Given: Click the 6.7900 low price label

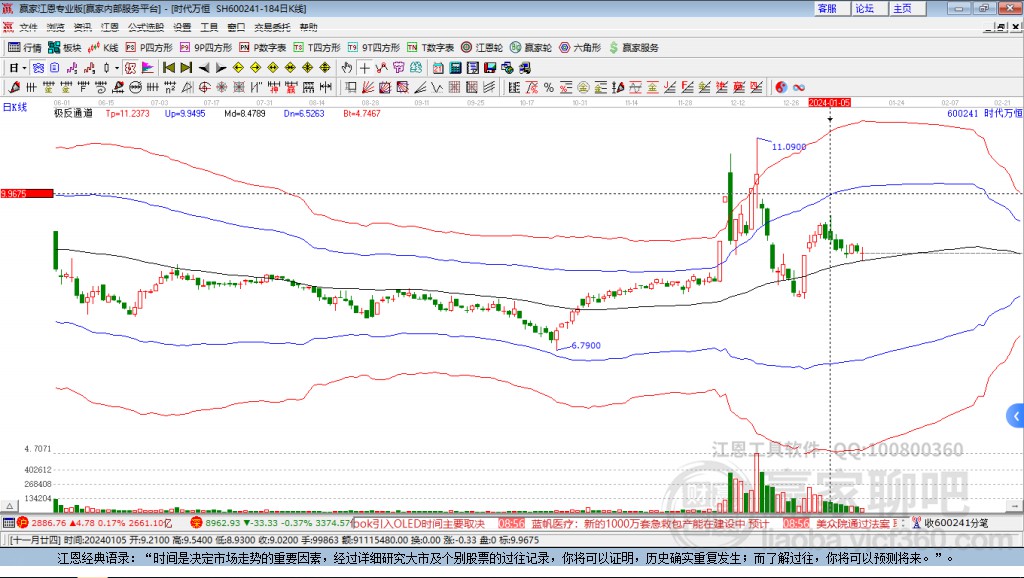Looking at the screenshot, I should tap(586, 345).
